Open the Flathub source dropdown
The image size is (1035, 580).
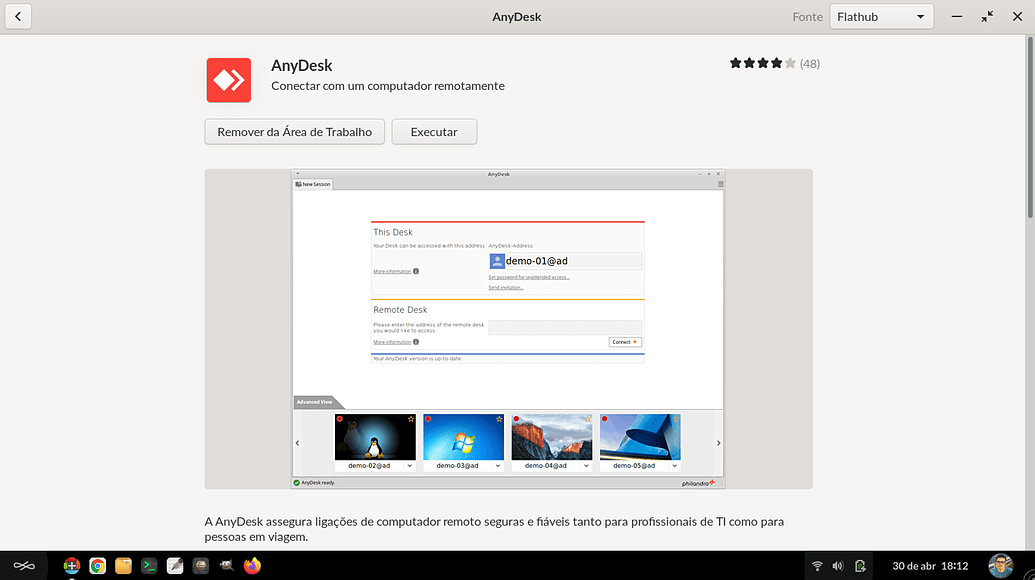pos(881,16)
